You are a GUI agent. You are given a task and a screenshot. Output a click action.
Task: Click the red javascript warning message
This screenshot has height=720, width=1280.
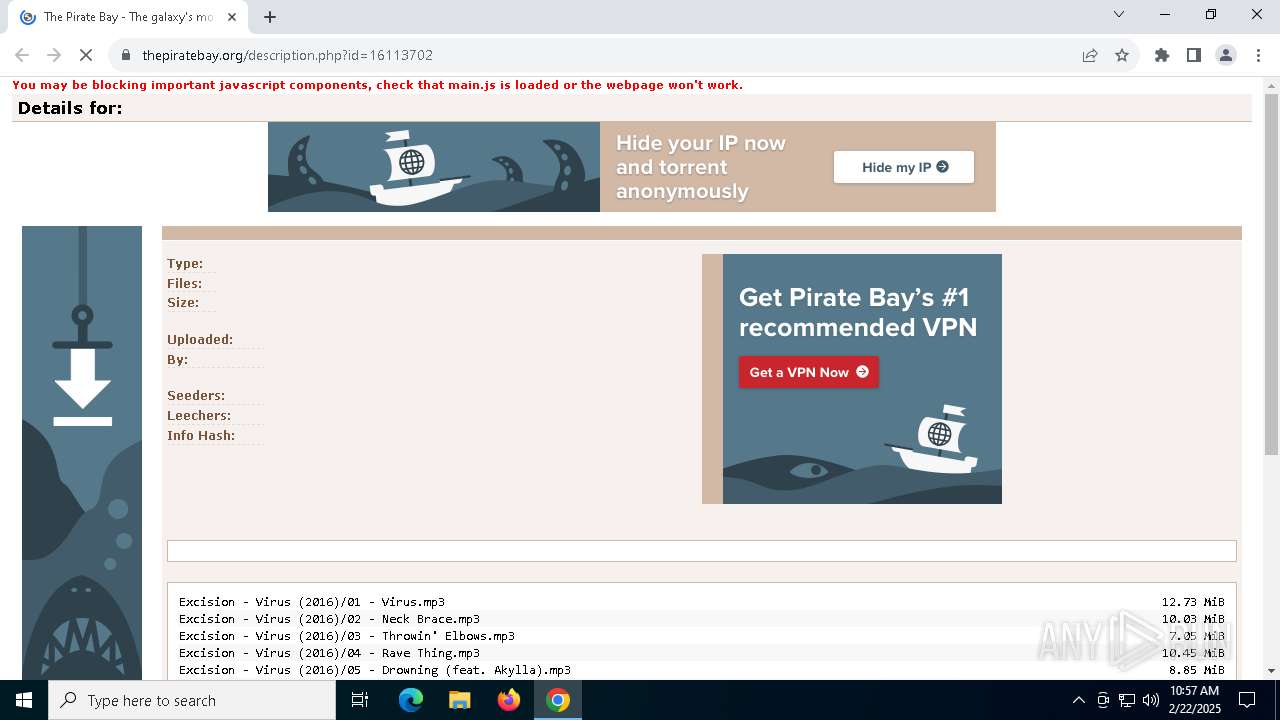coord(377,85)
